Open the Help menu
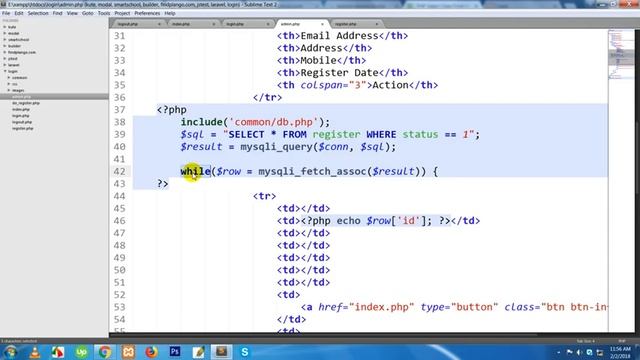The width and height of the screenshot is (640, 360). 170,13
